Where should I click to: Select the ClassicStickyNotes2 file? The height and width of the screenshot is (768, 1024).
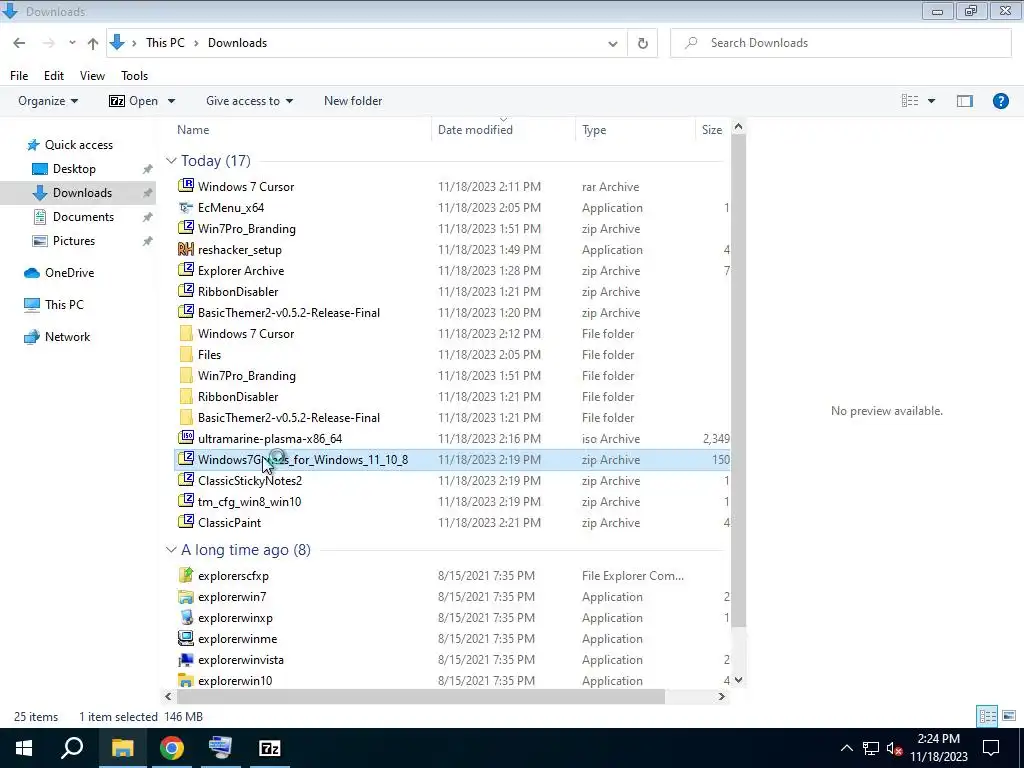tap(249, 481)
